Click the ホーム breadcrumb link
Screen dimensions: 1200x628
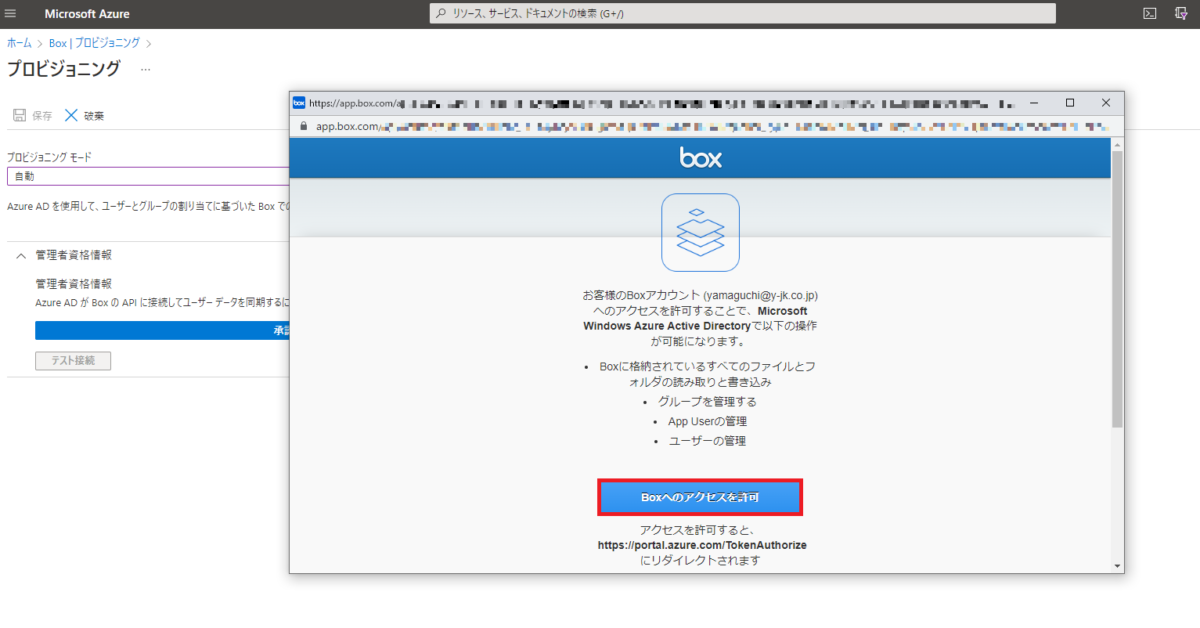(18, 42)
